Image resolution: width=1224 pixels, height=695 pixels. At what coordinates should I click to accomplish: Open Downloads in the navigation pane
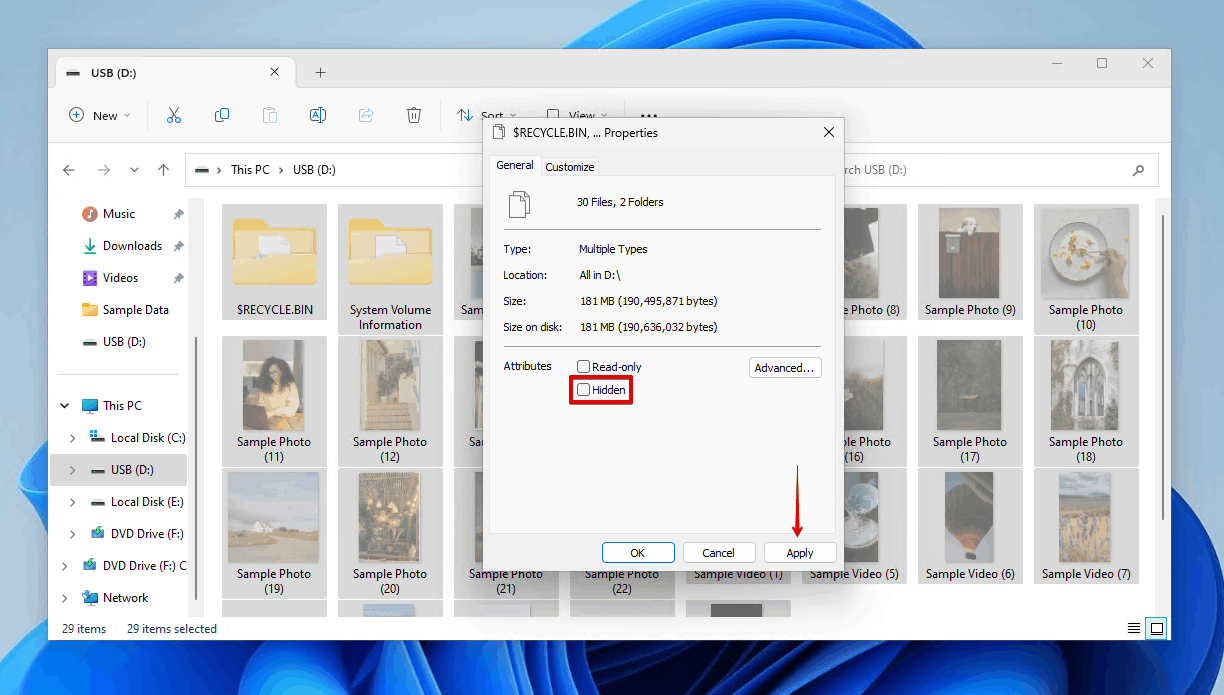coord(132,246)
